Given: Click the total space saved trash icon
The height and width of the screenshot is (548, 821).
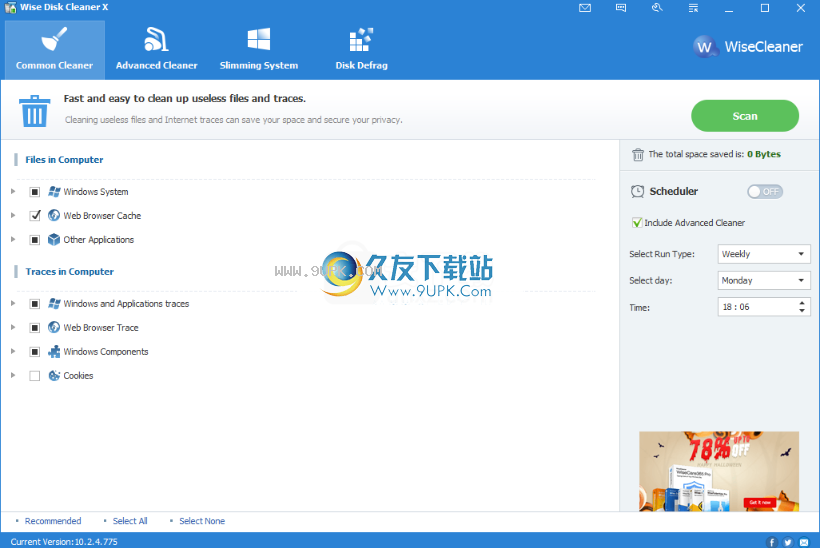Looking at the screenshot, I should pyautogui.click(x=637, y=154).
